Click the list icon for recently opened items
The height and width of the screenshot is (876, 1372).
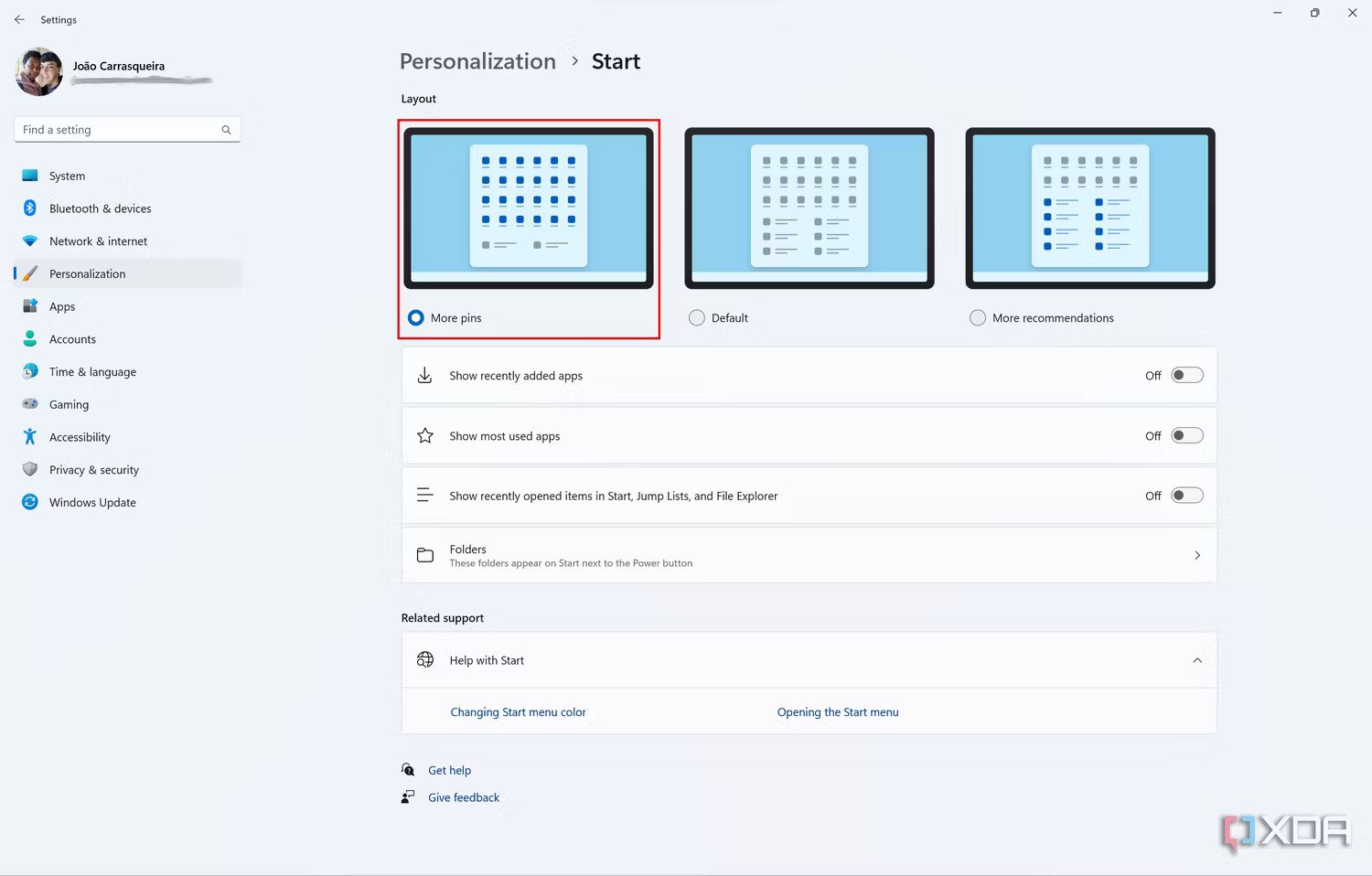tap(425, 496)
